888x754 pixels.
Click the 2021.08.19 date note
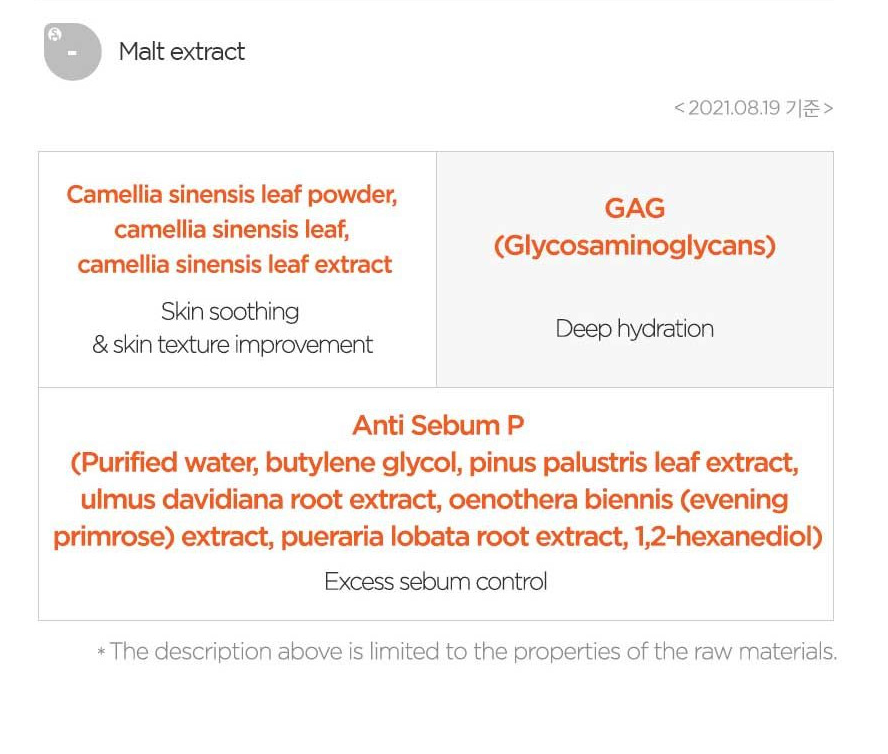click(753, 108)
